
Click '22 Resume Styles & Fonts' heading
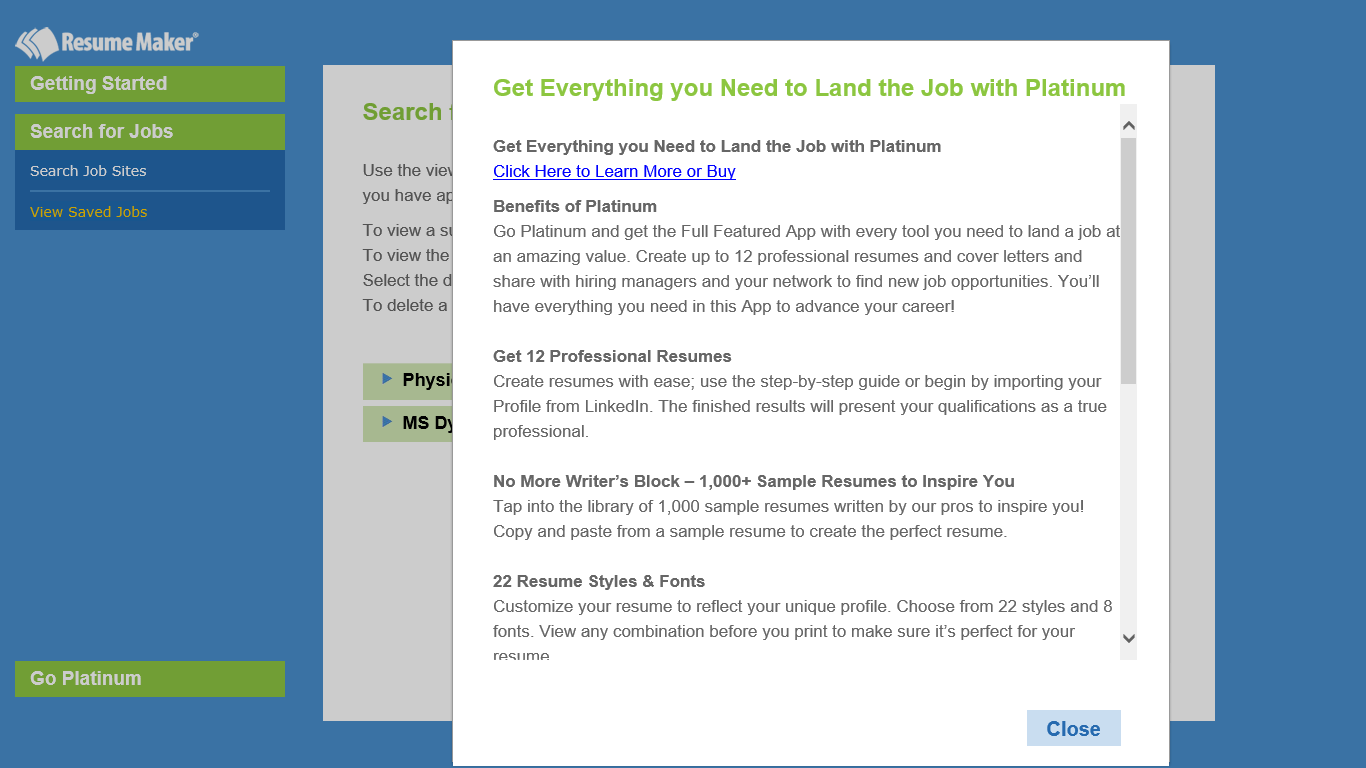599,581
